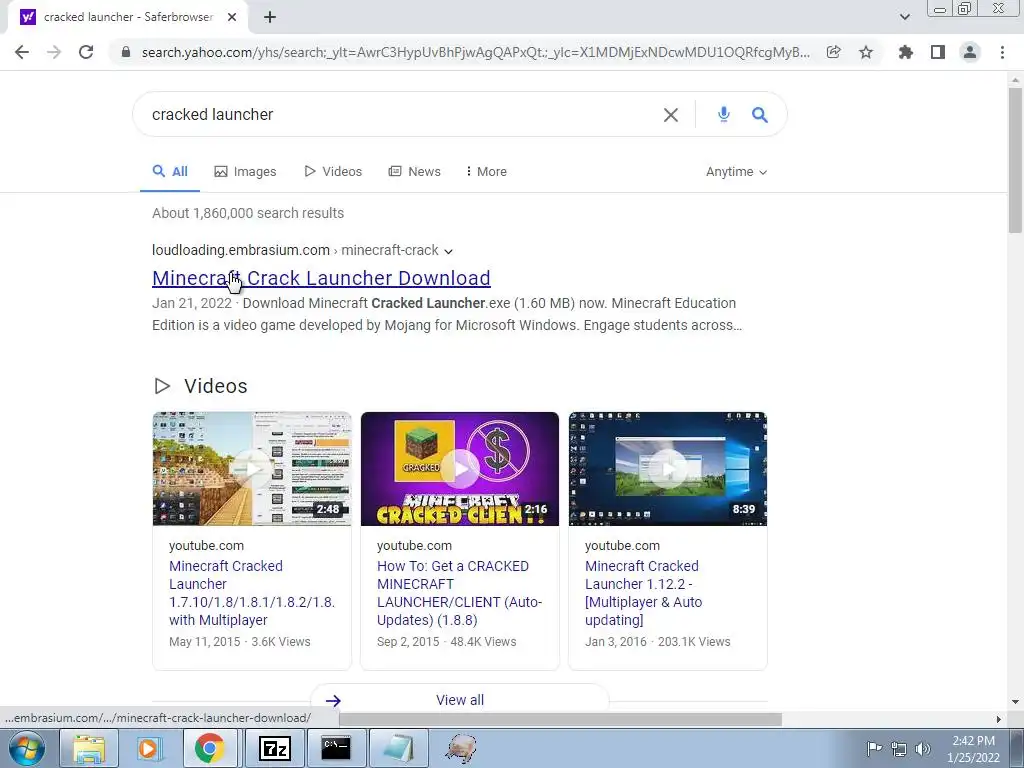Select the All results tab

point(170,172)
